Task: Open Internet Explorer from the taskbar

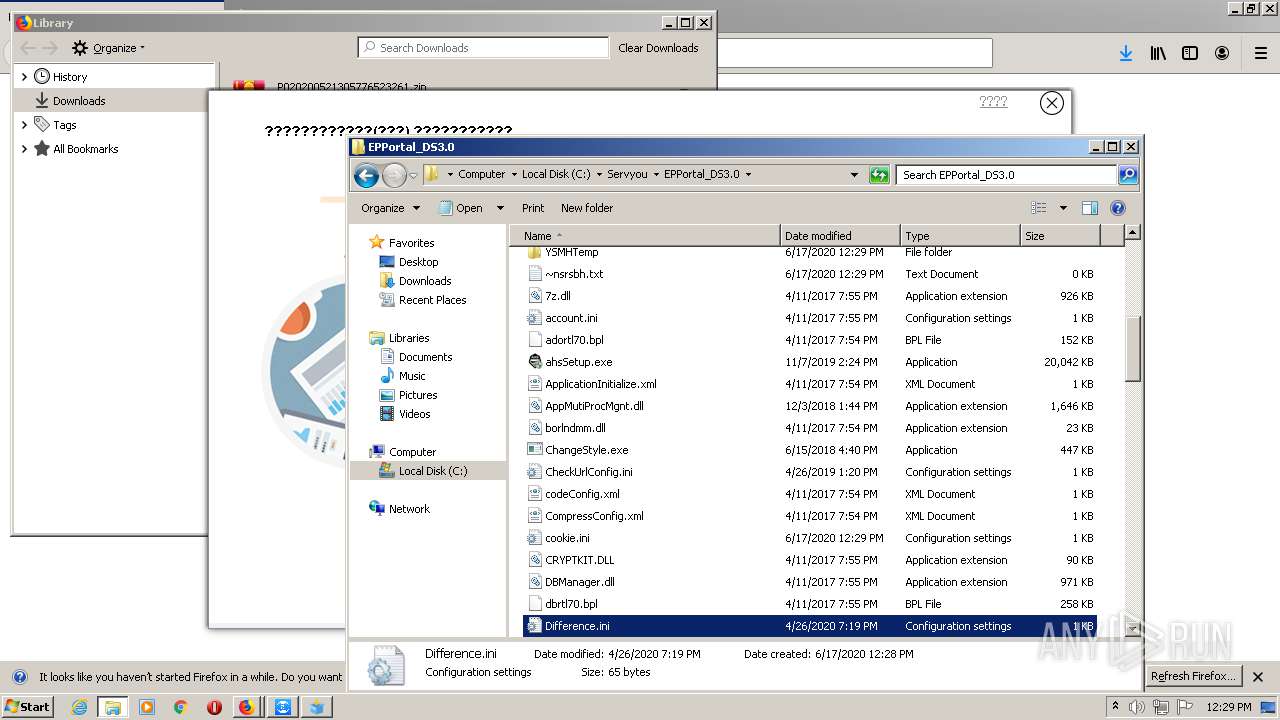Action: 79,707
